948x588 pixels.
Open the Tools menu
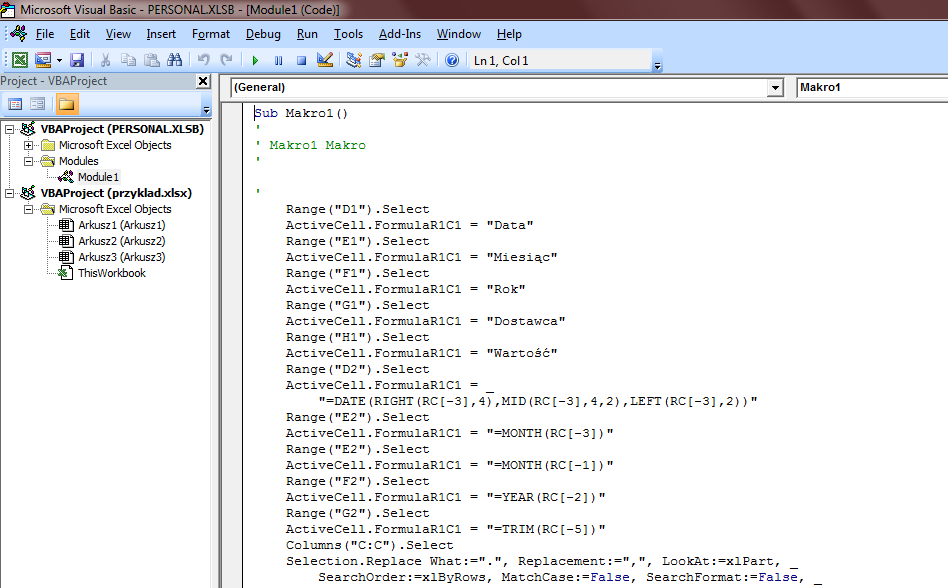[x=348, y=34]
